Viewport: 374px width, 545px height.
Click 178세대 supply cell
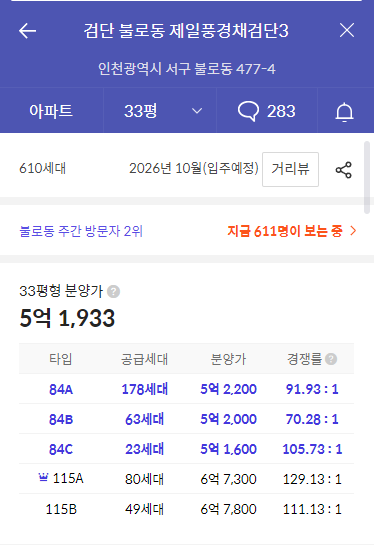pos(145,389)
